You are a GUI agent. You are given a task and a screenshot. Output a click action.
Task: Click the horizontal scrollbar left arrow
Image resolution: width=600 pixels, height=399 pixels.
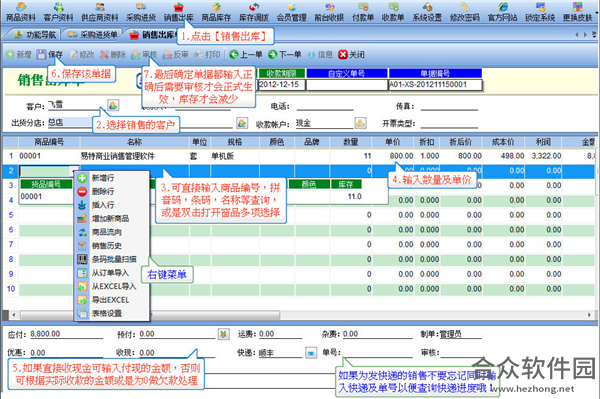(x=14, y=315)
